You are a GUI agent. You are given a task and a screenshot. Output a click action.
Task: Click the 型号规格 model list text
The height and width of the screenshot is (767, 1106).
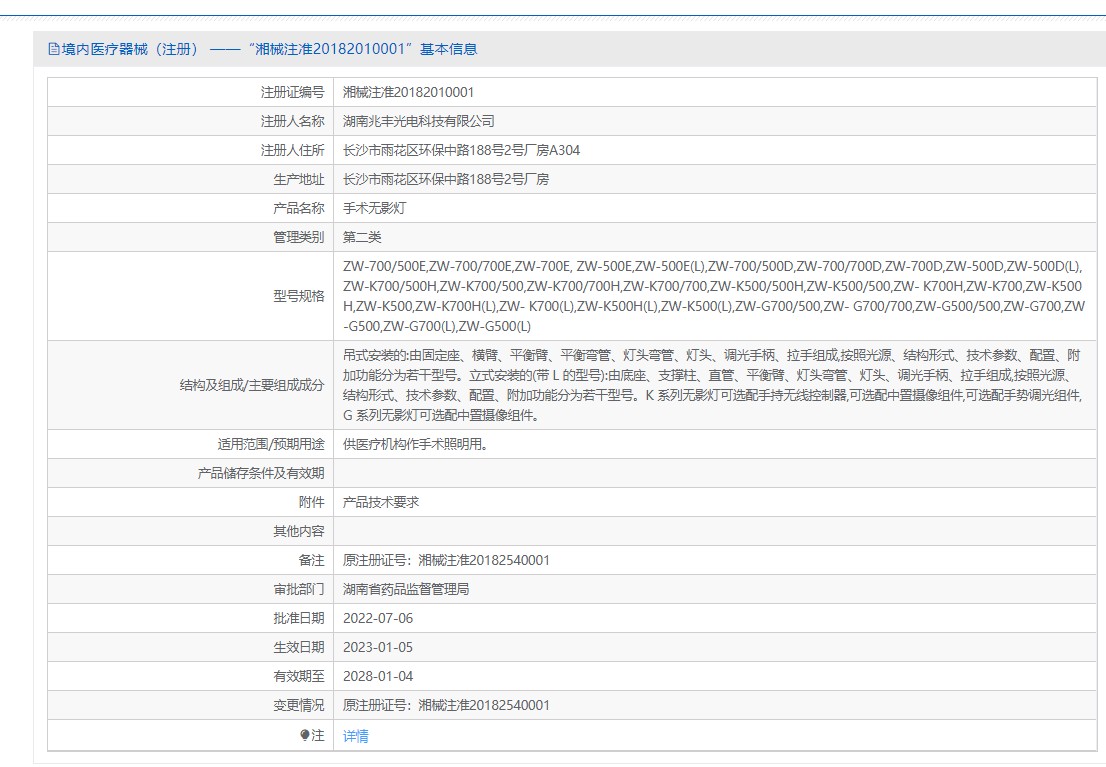(x=713, y=296)
